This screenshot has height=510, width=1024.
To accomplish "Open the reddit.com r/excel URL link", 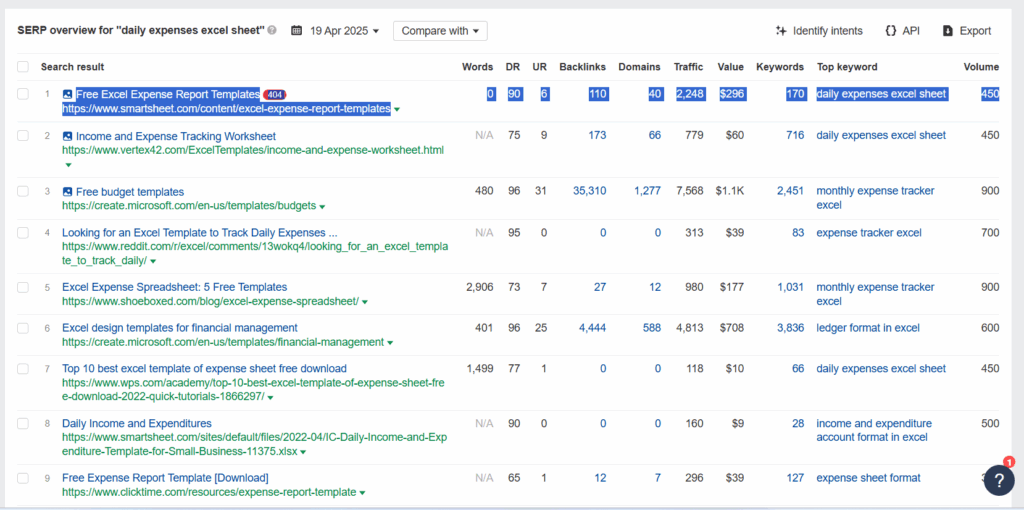I will pos(255,253).
